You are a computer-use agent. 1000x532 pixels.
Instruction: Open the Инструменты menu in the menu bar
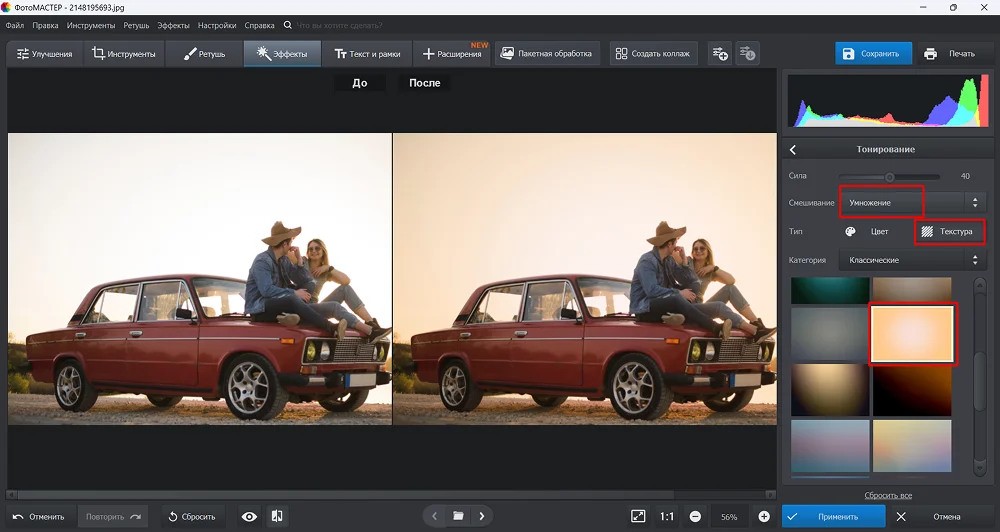tap(91, 26)
